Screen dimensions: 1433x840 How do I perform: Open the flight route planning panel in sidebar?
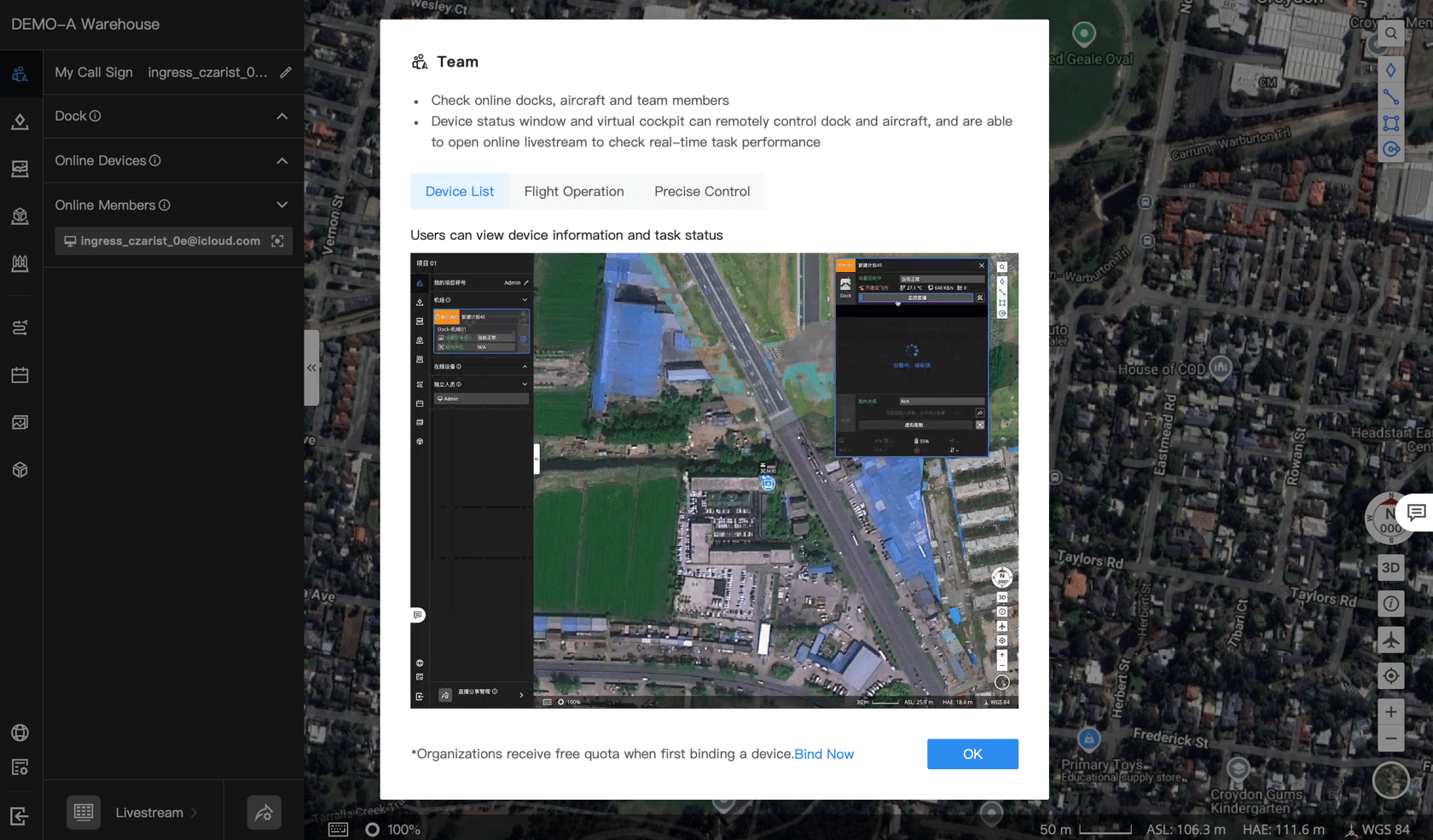pos(20,327)
